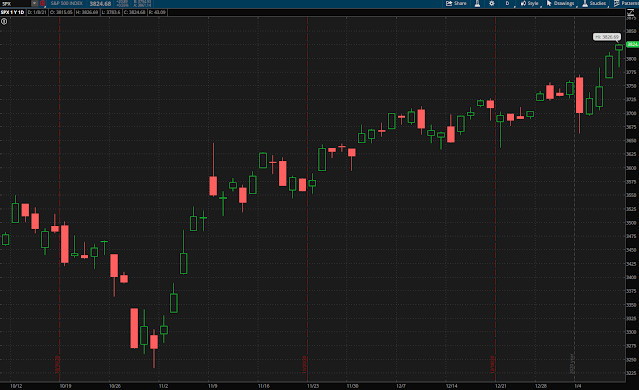Click the green current price tag
The image size is (639, 390).
pos(632,44)
